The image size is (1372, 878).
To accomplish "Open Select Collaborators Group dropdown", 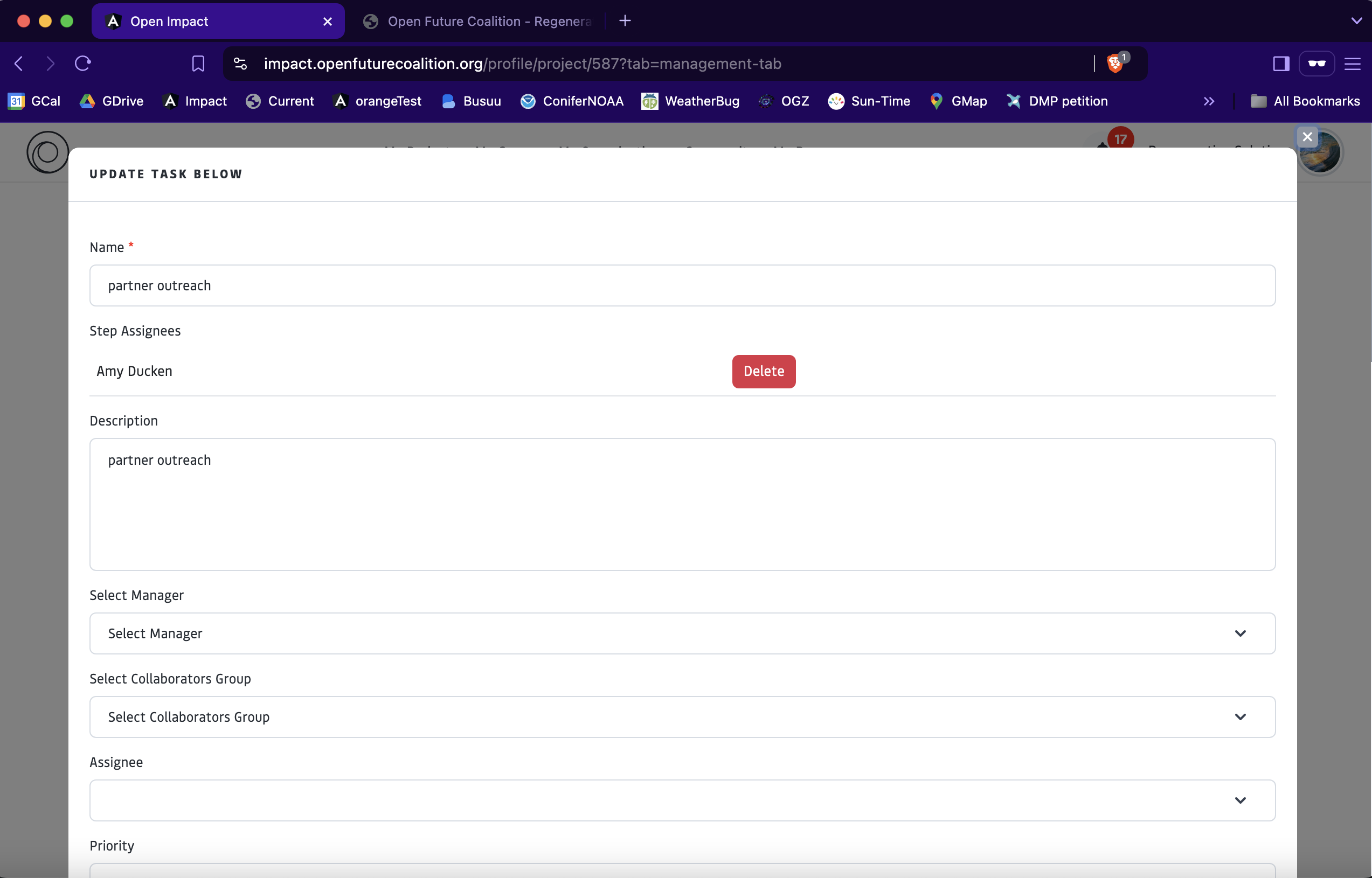I will [682, 716].
